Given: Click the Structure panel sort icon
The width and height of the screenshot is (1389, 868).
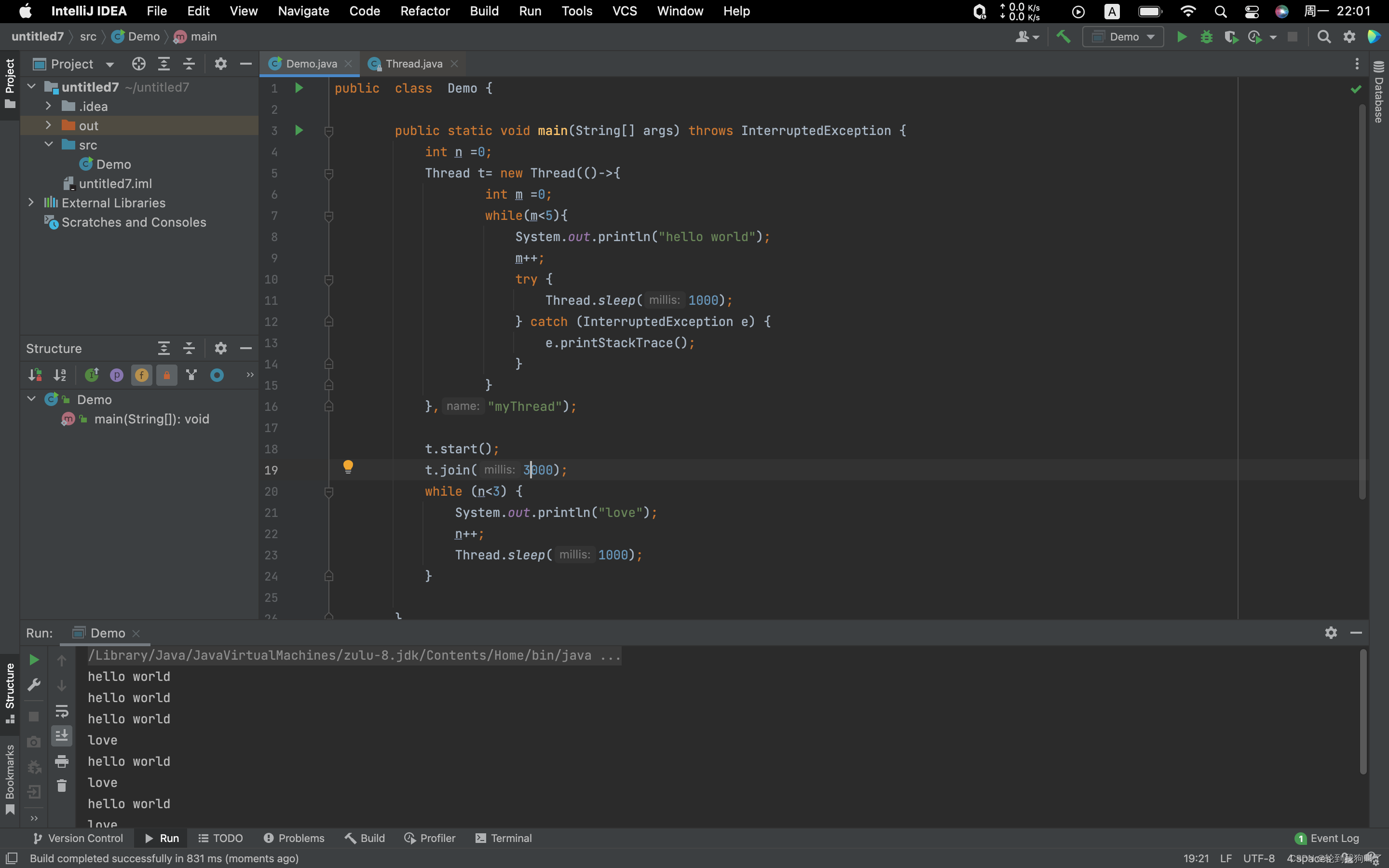Looking at the screenshot, I should (x=58, y=374).
